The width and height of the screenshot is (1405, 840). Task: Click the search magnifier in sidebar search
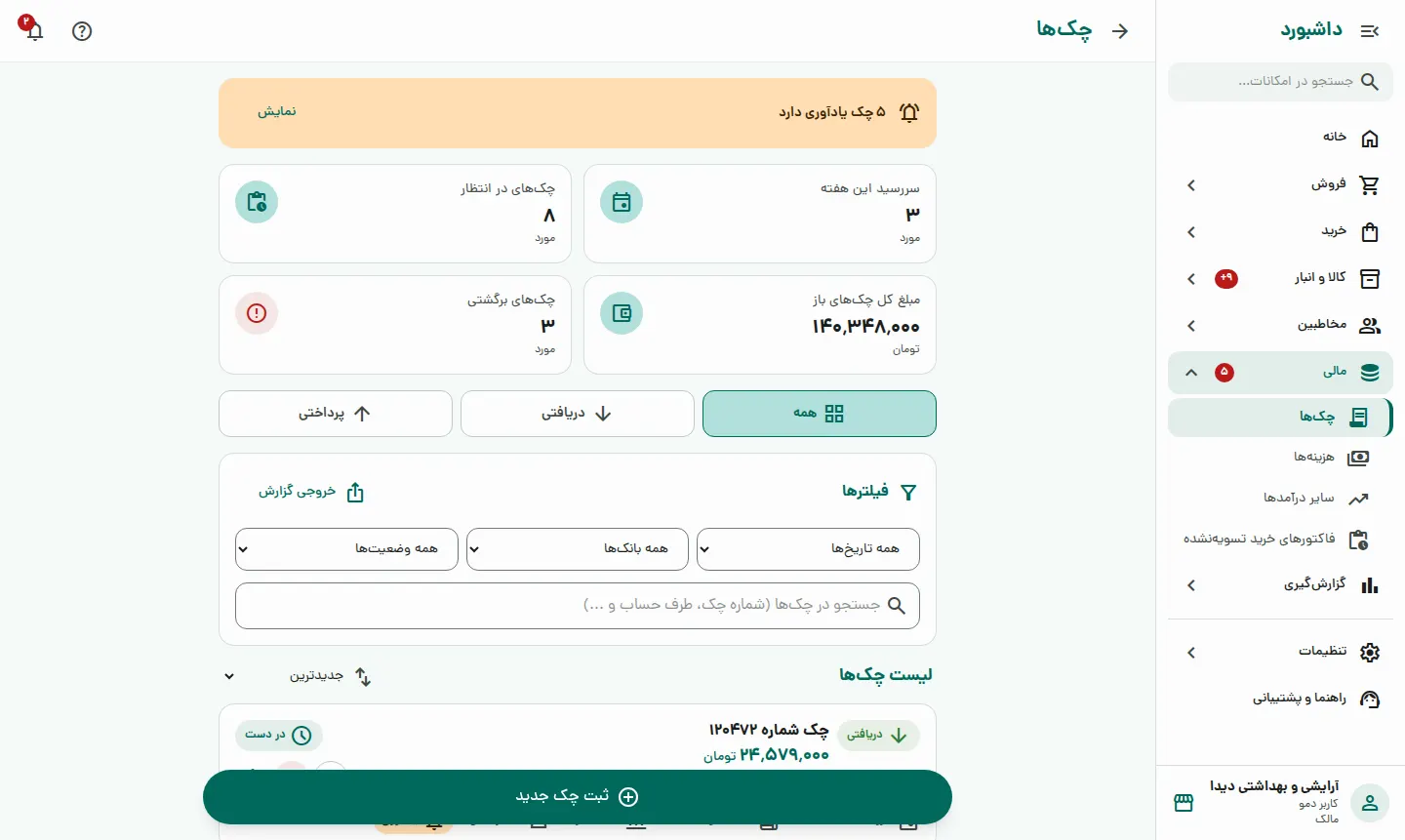pyautogui.click(x=1370, y=82)
